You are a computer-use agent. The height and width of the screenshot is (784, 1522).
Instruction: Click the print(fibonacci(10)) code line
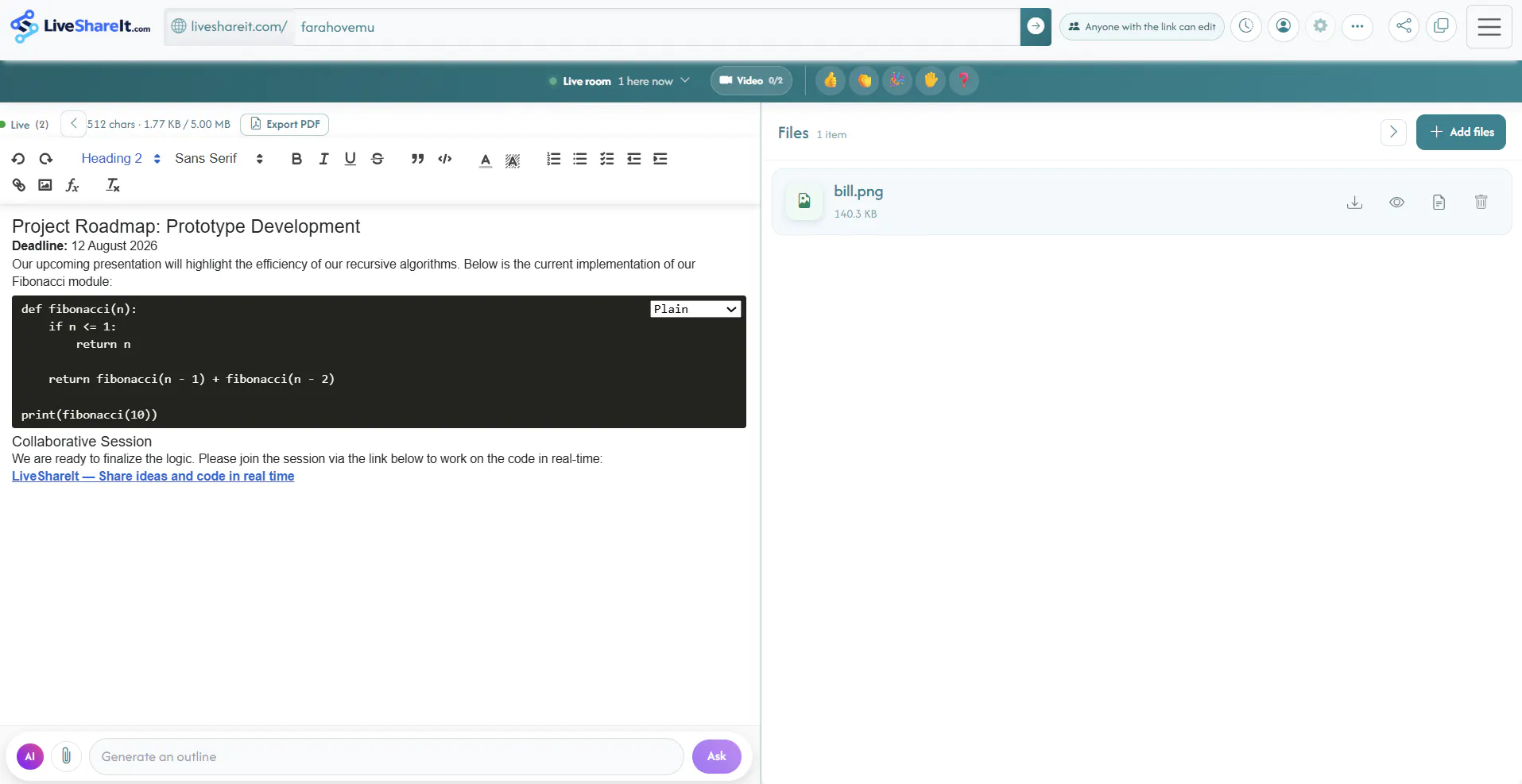pos(90,415)
